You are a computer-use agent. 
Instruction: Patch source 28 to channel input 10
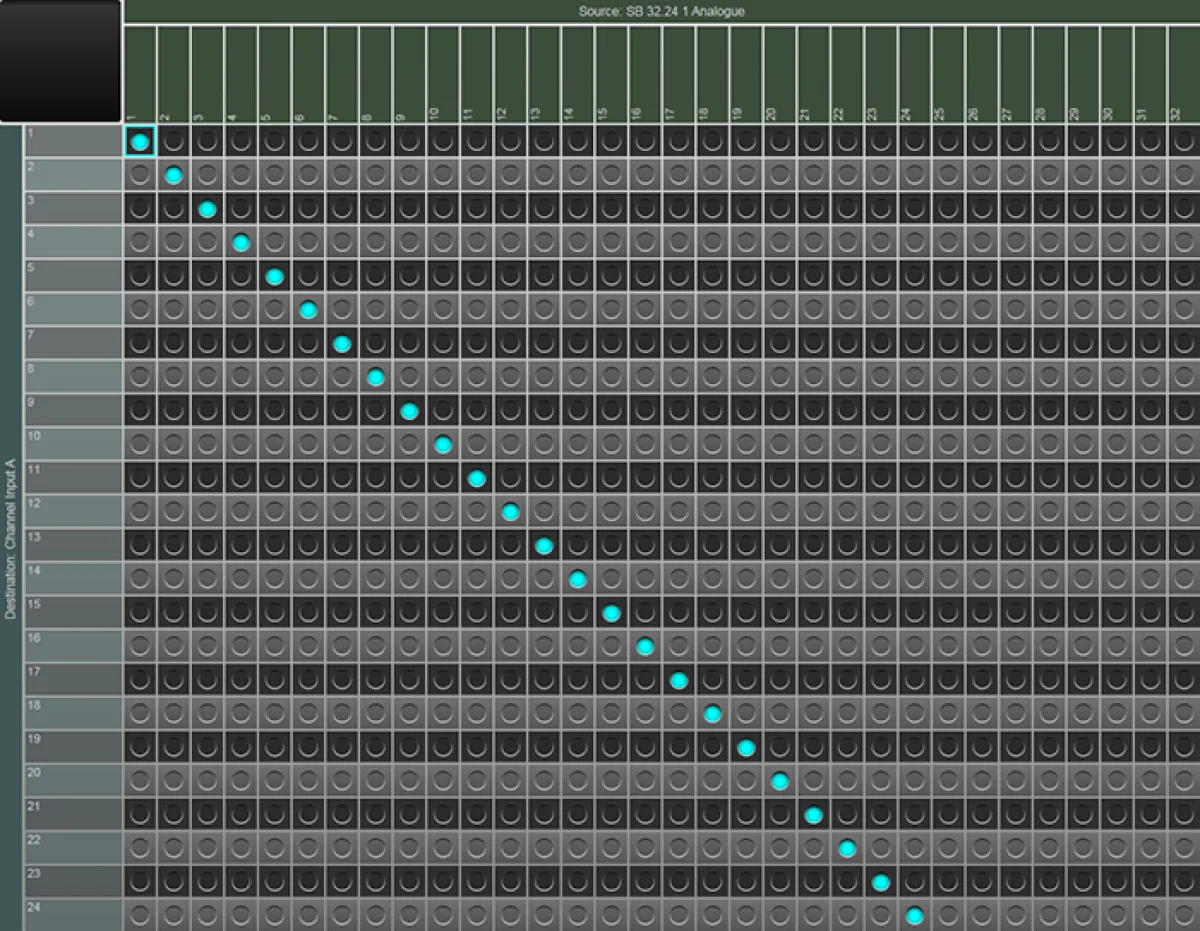click(1049, 445)
